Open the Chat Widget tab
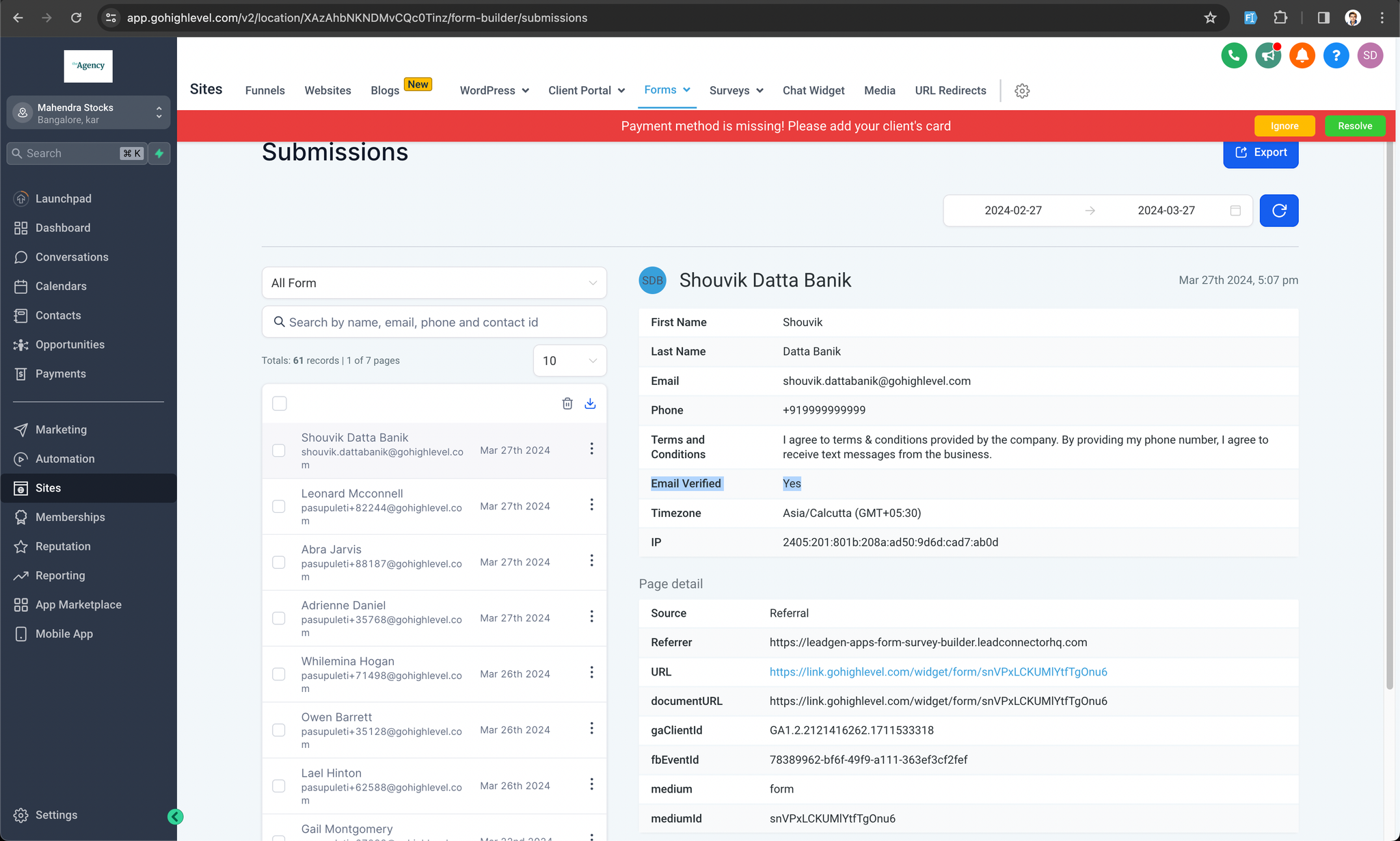Screen dimensions: 1400x841 point(813,91)
